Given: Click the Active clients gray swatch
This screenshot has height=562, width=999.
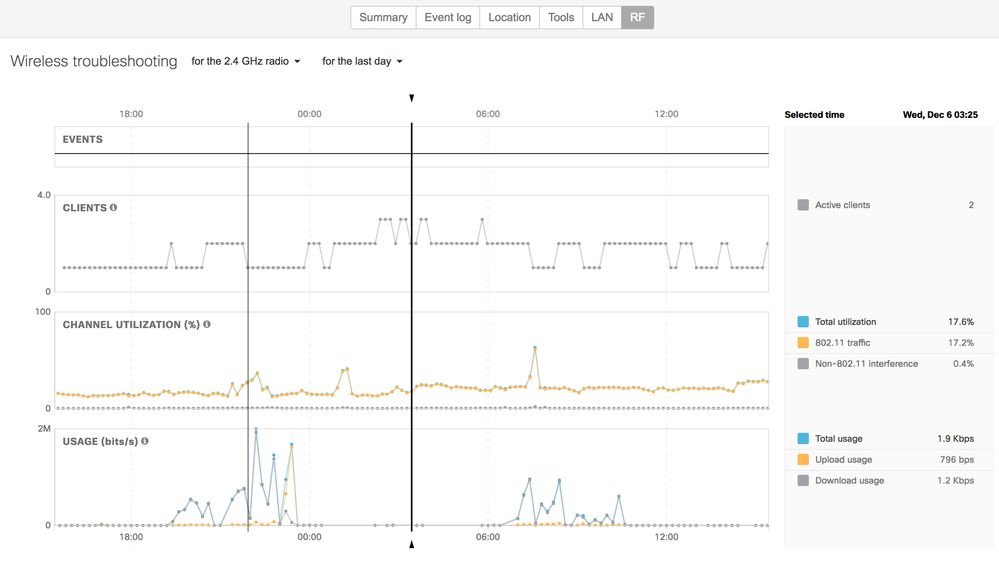Looking at the screenshot, I should point(803,205).
